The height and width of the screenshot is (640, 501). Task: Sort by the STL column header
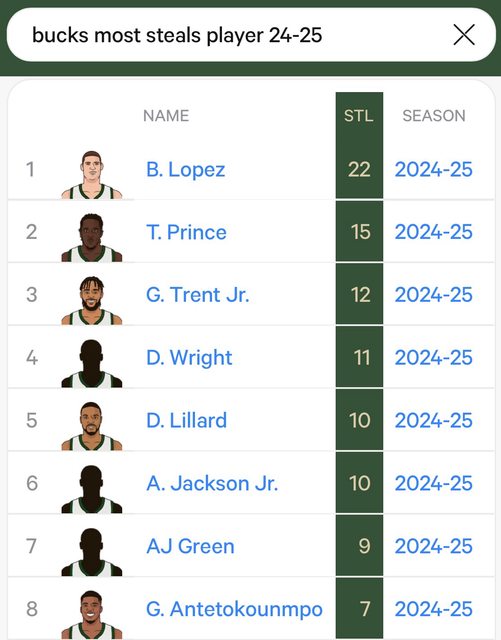coord(359,116)
